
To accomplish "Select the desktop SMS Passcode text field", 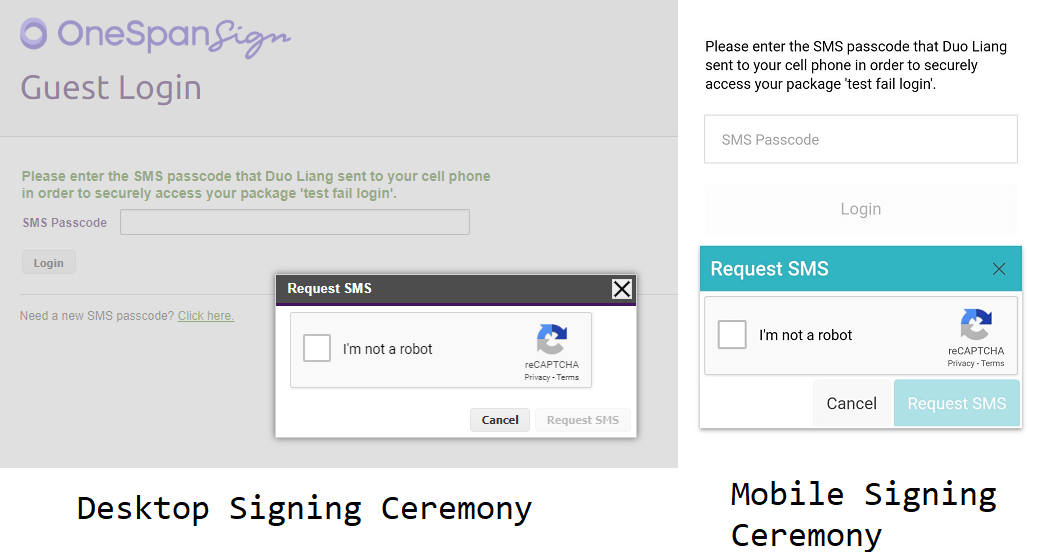I will point(295,222).
